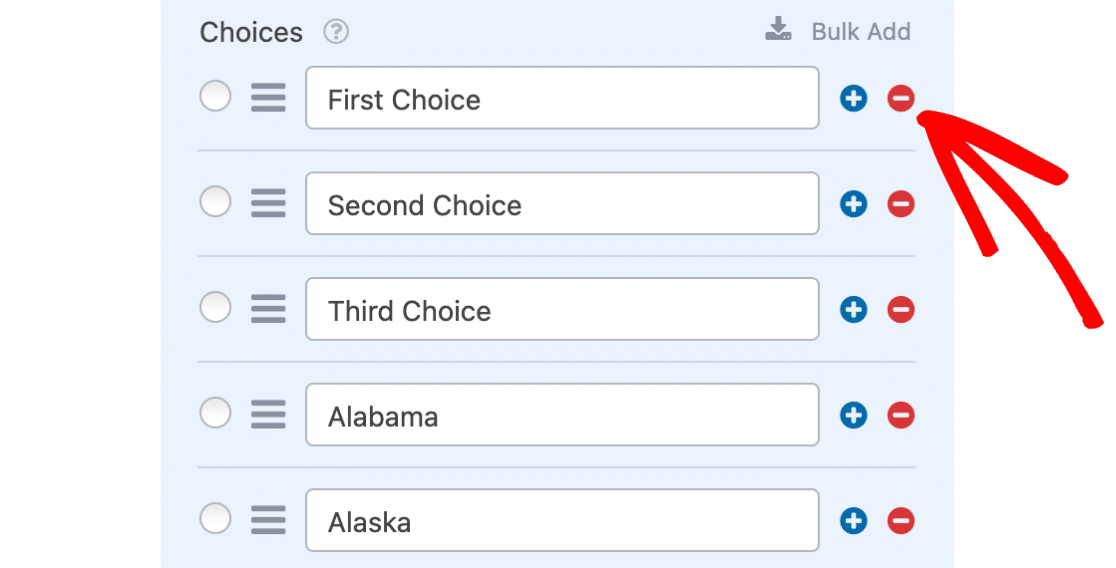Click the red remove icon for First Choice
The height and width of the screenshot is (568, 1116).
(900, 98)
